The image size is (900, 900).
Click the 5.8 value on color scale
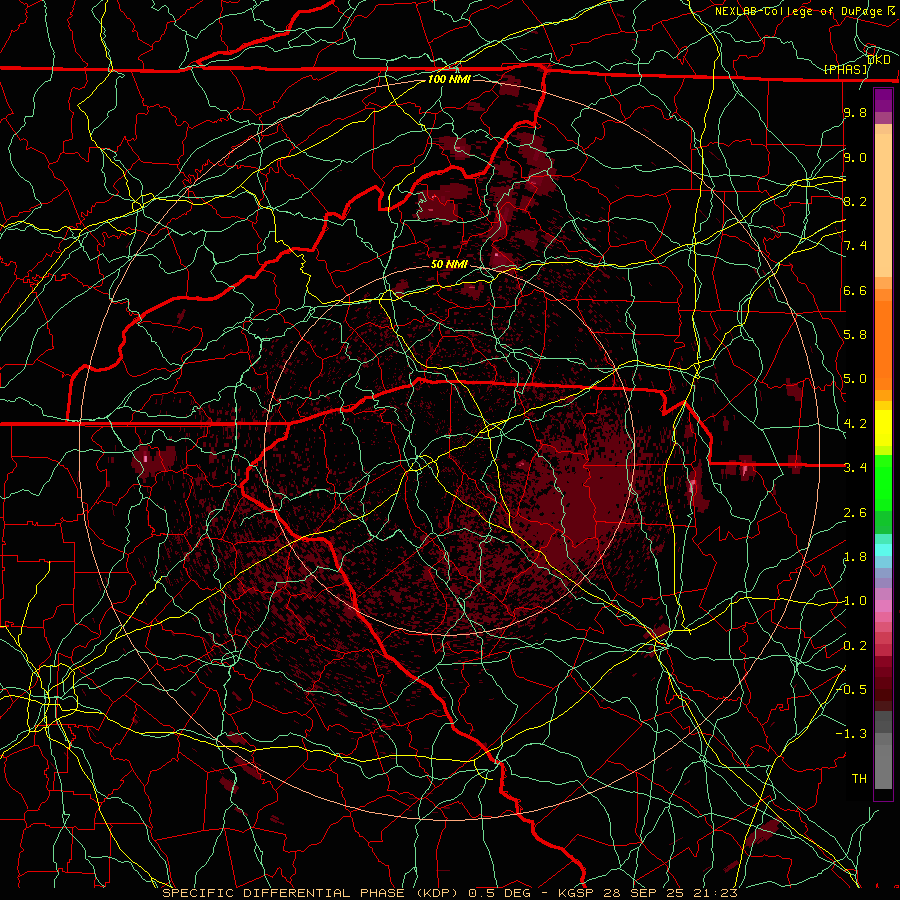coord(855,335)
